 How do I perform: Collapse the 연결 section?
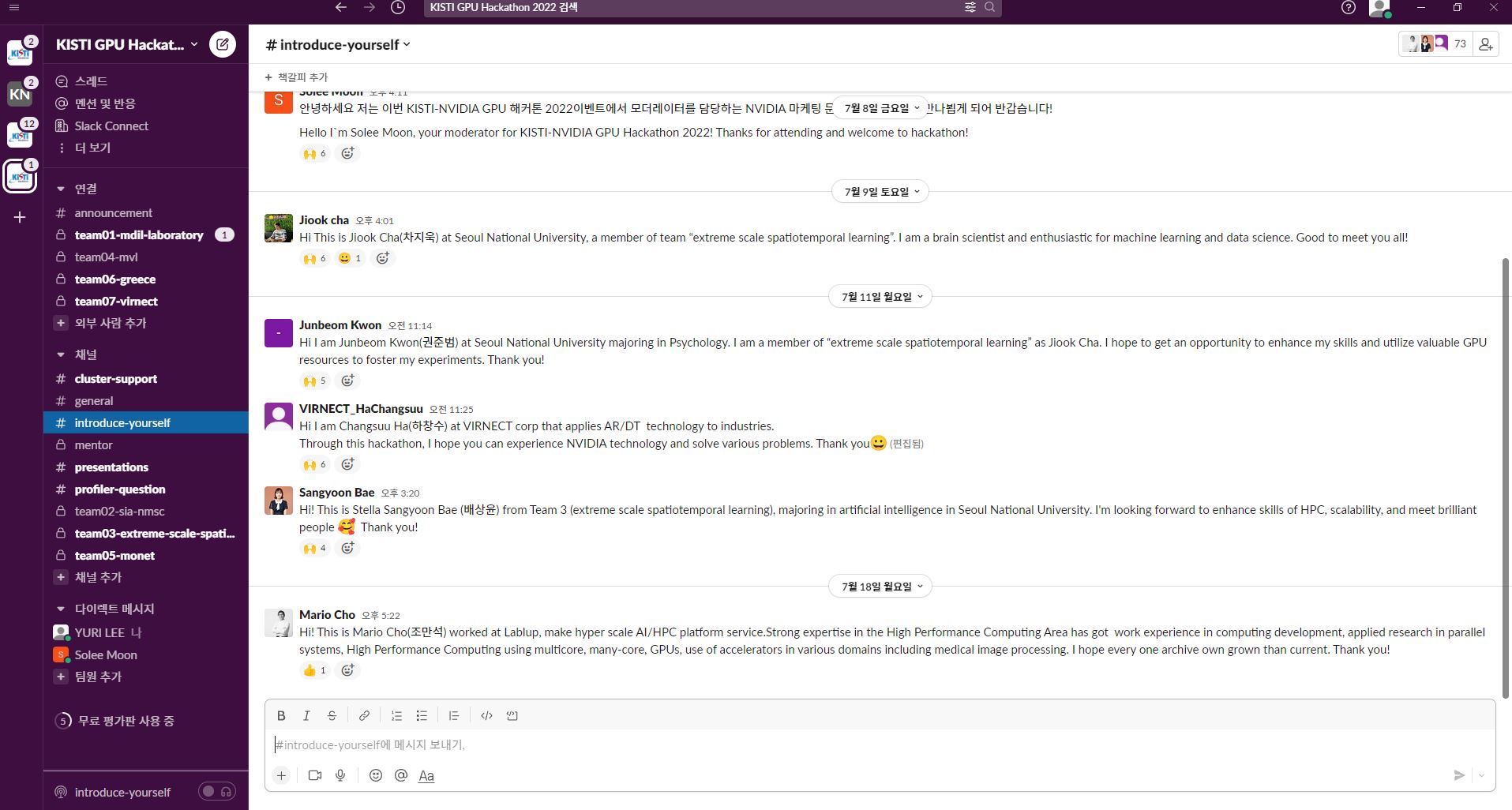click(61, 189)
